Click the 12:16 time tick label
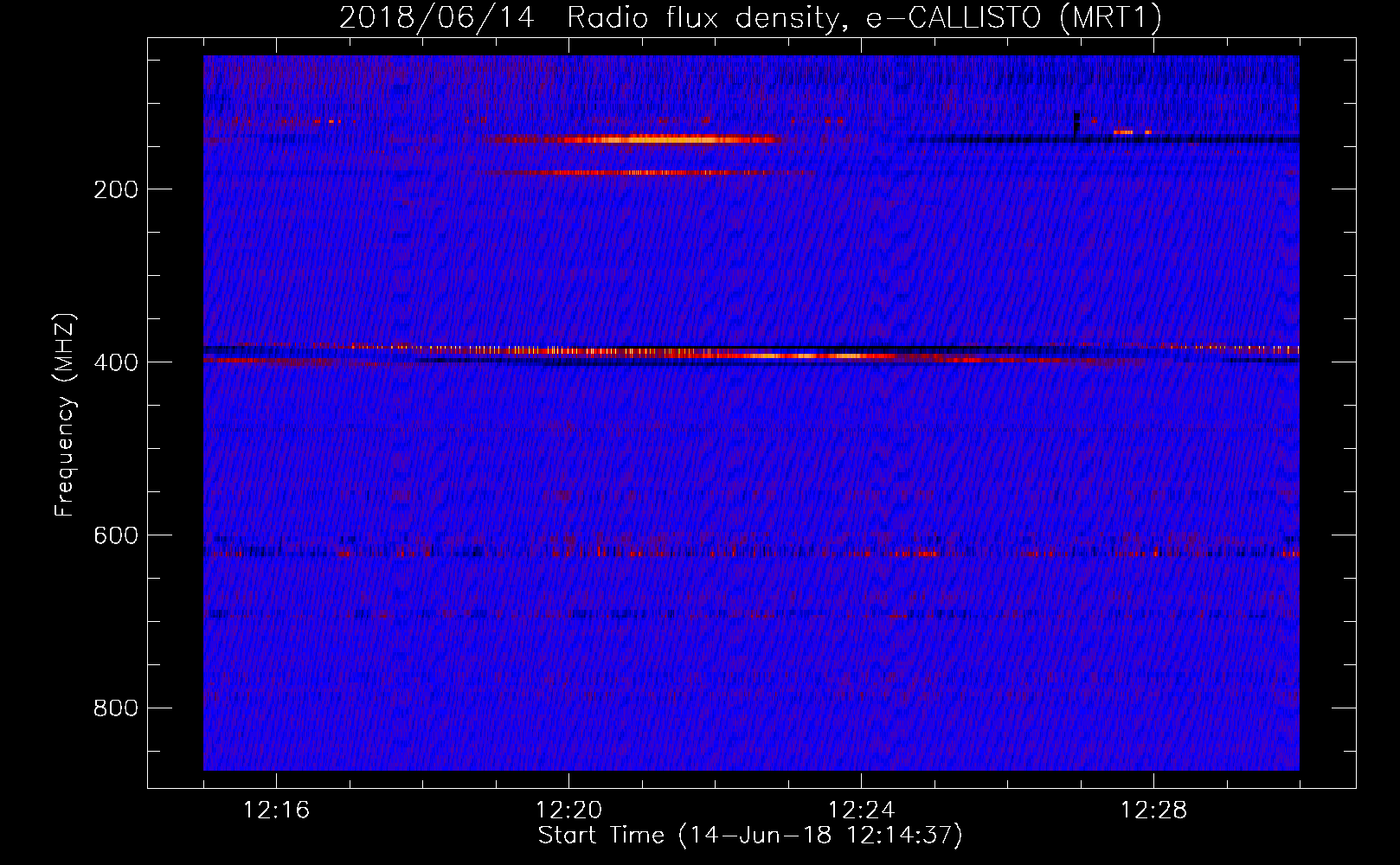This screenshot has width=1400, height=865. [x=276, y=810]
